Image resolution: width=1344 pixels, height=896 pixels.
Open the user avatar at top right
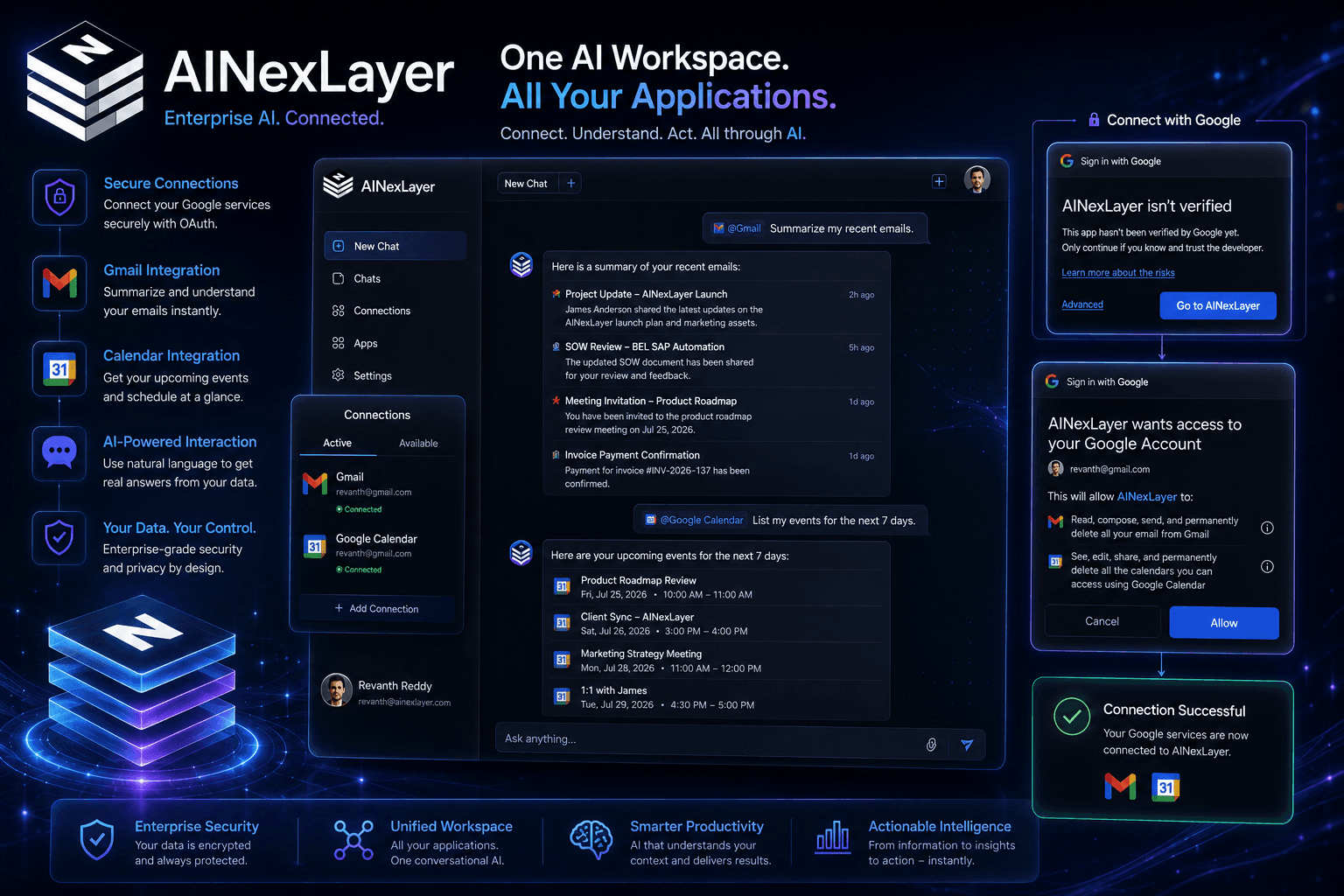(x=977, y=179)
